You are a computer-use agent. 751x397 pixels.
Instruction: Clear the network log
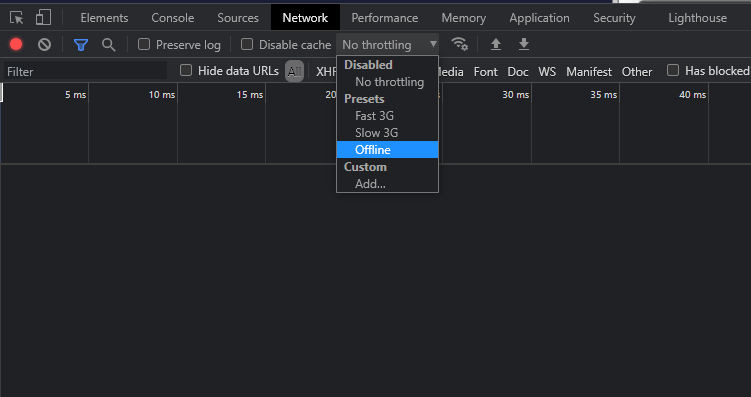pos(45,45)
